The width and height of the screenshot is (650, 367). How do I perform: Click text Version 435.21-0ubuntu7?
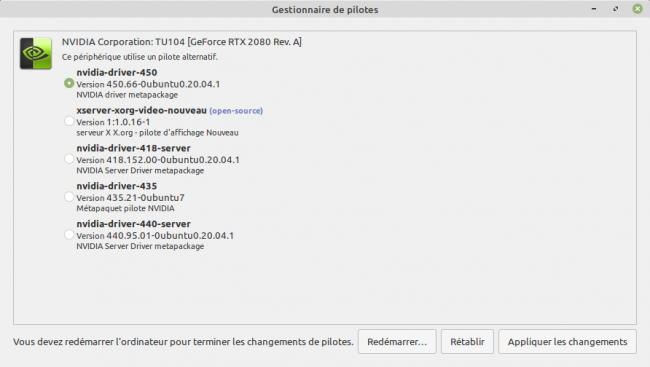point(131,198)
